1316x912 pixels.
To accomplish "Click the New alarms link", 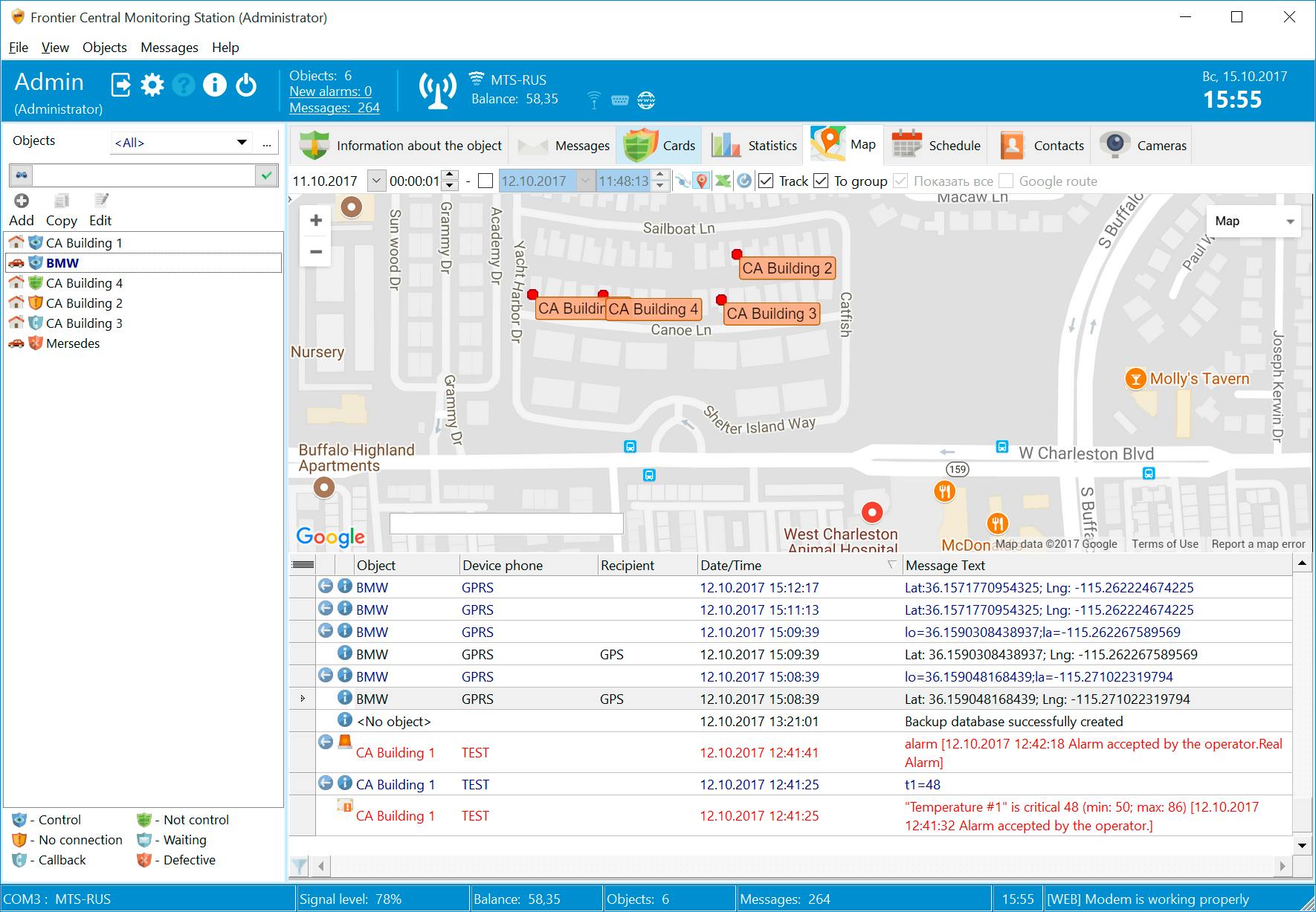I will point(329,91).
